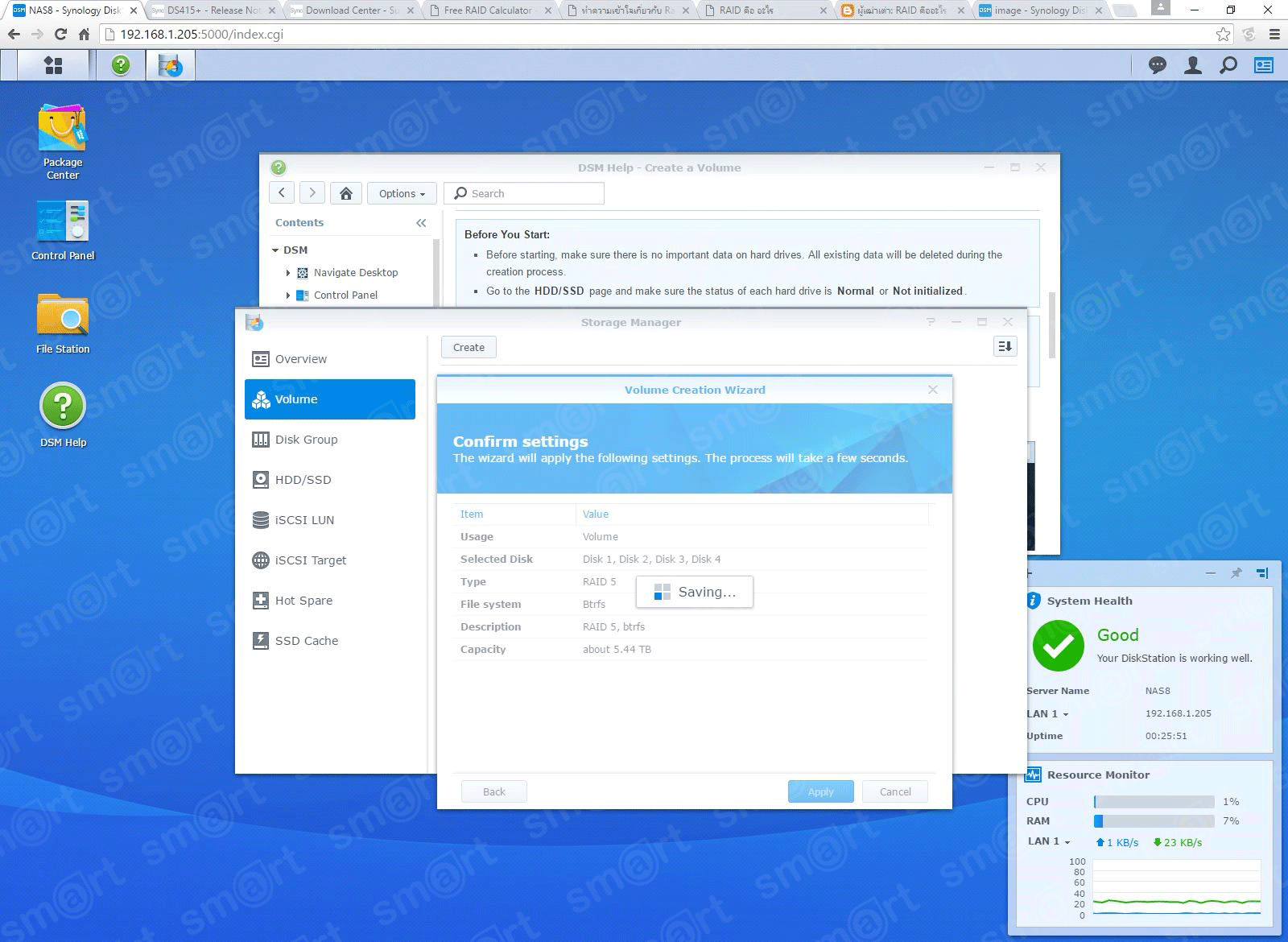Open the notifications chat bubble icon
Screen dimensions: 1288x942
1158,65
